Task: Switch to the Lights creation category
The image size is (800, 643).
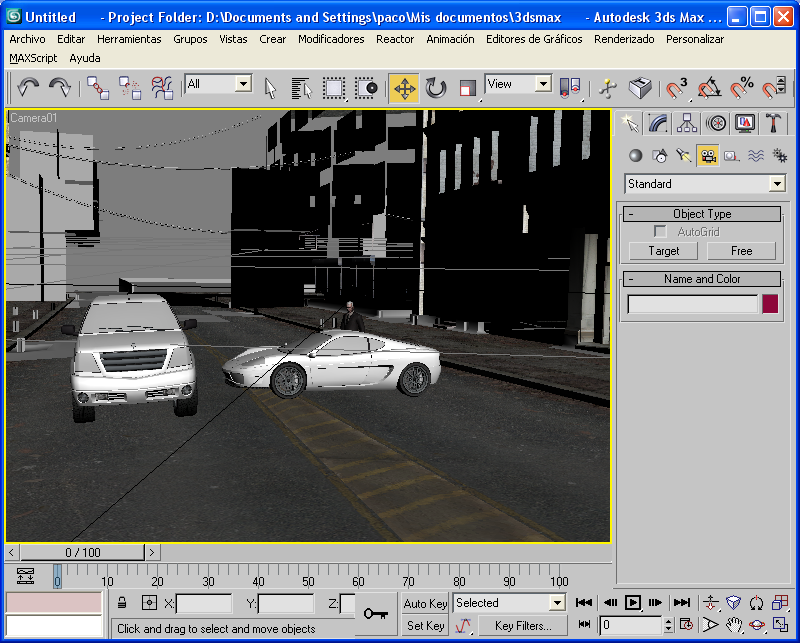Action: pos(682,155)
